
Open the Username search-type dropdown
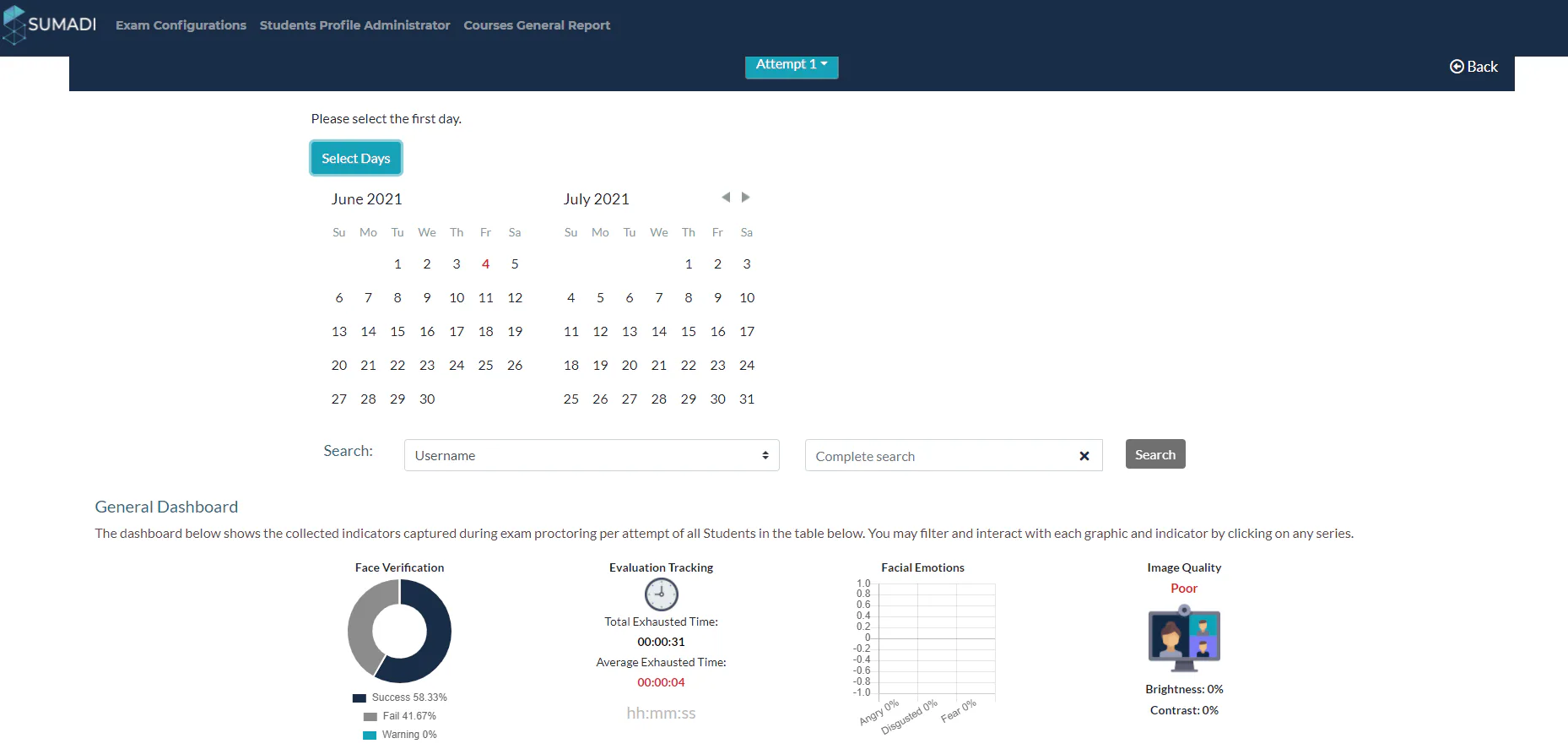click(x=592, y=455)
